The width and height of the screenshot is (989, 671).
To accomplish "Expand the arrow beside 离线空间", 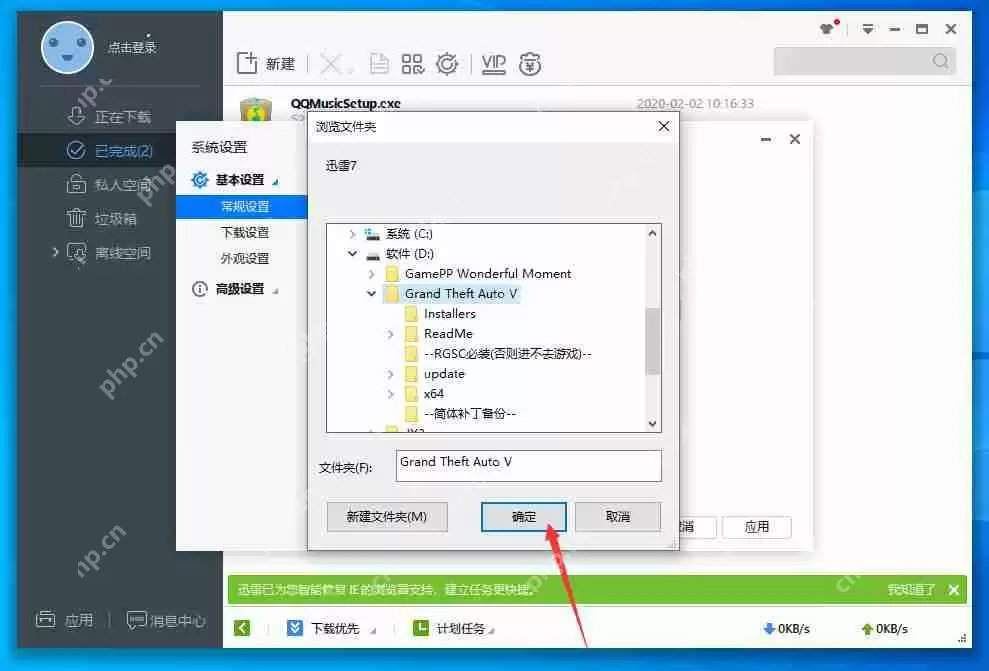I will click(56, 252).
